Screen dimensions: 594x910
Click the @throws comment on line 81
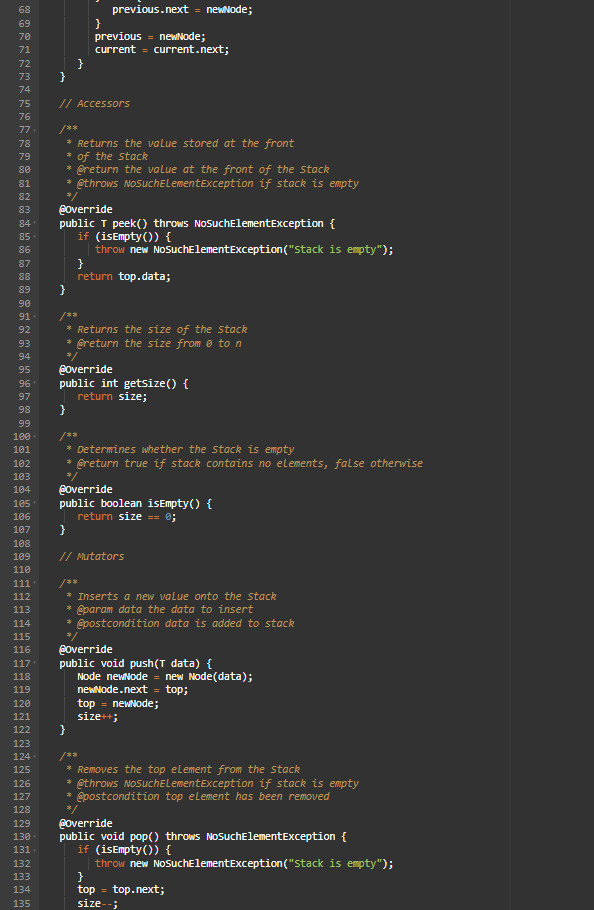point(218,183)
